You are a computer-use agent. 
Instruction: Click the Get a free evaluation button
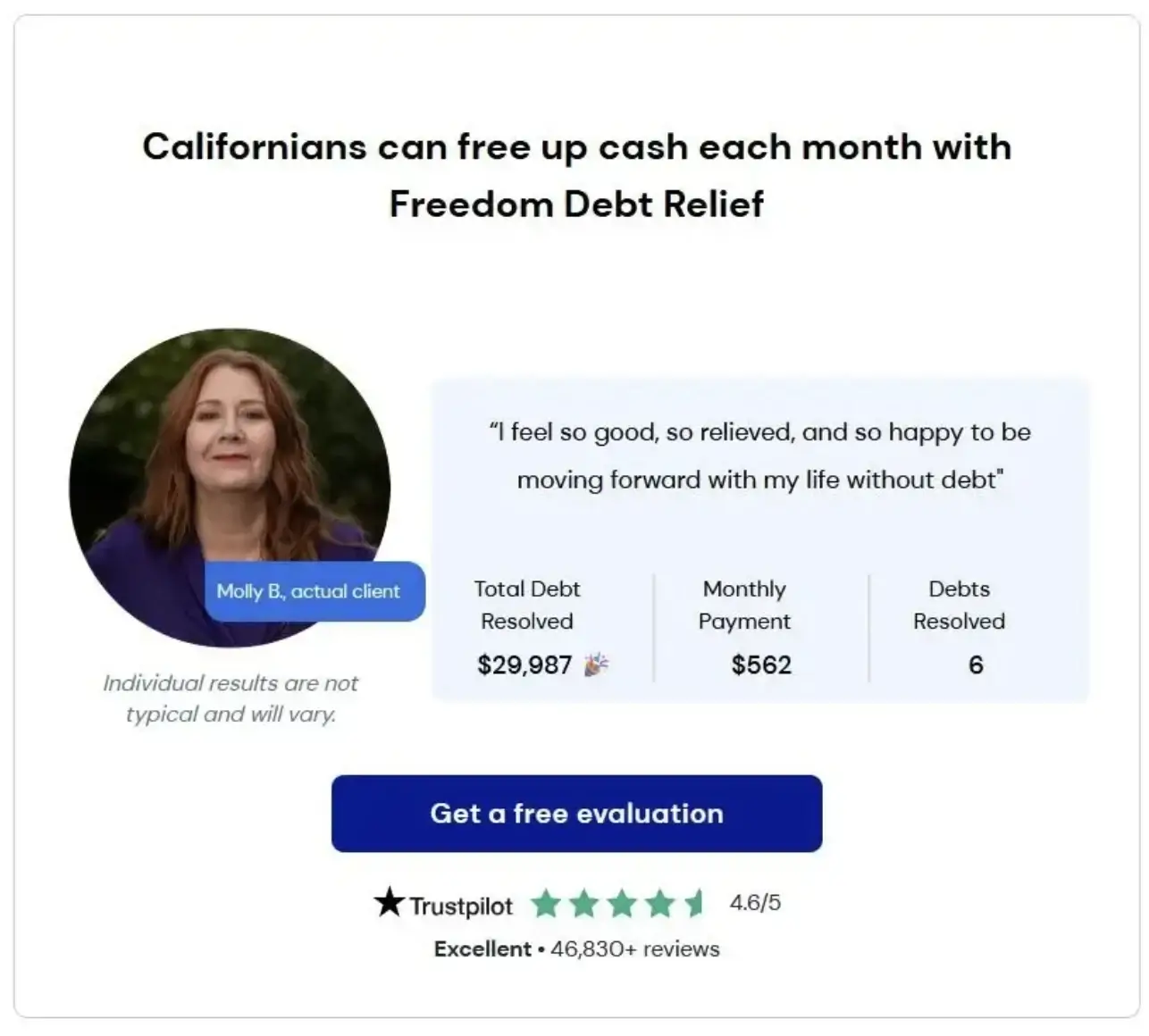click(576, 813)
